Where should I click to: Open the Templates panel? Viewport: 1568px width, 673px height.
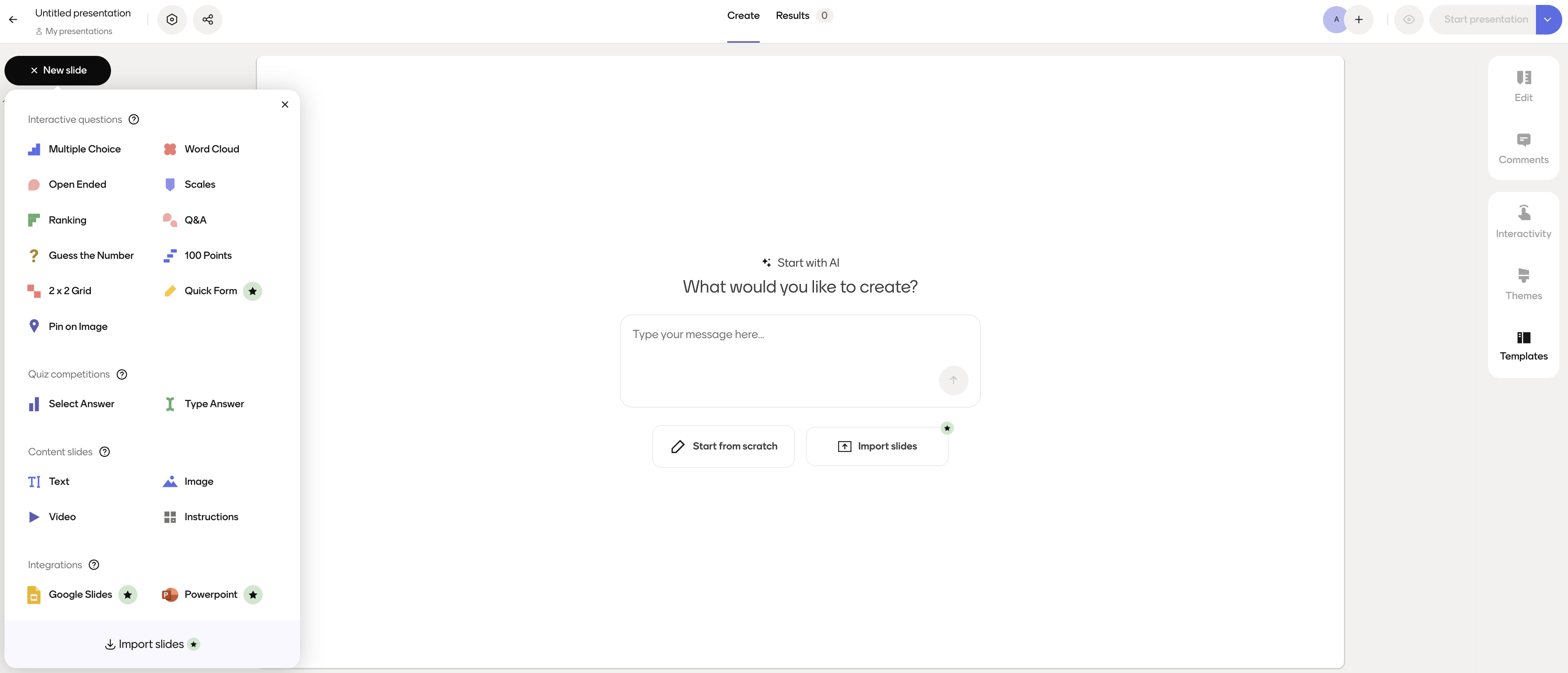pos(1524,346)
